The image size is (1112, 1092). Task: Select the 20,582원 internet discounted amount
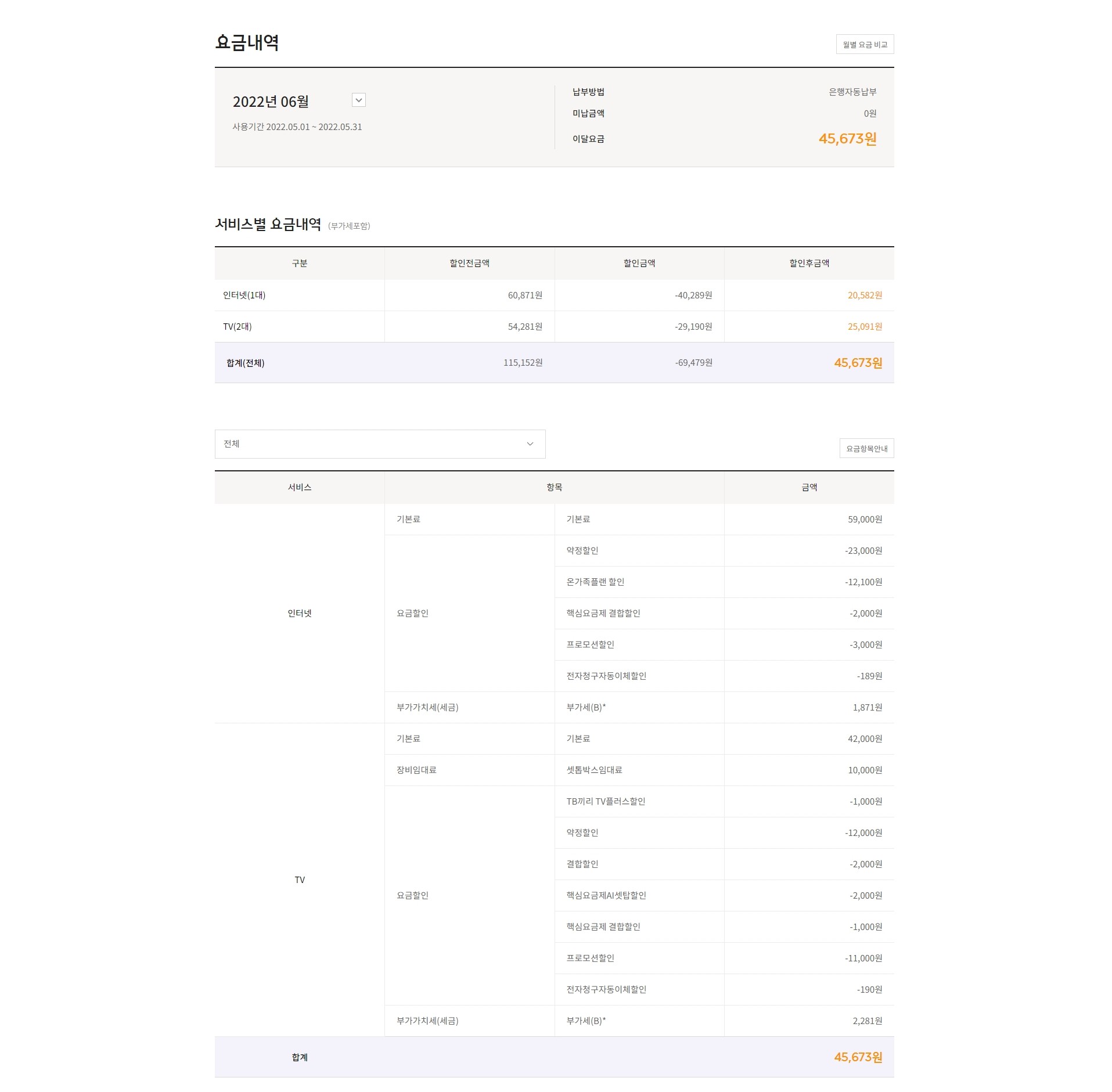[865, 295]
